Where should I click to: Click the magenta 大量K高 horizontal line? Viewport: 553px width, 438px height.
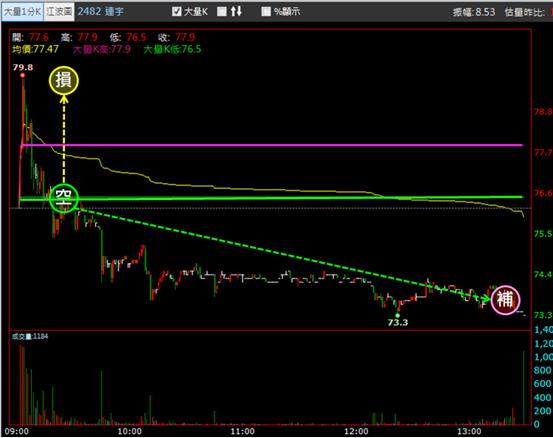[272, 145]
